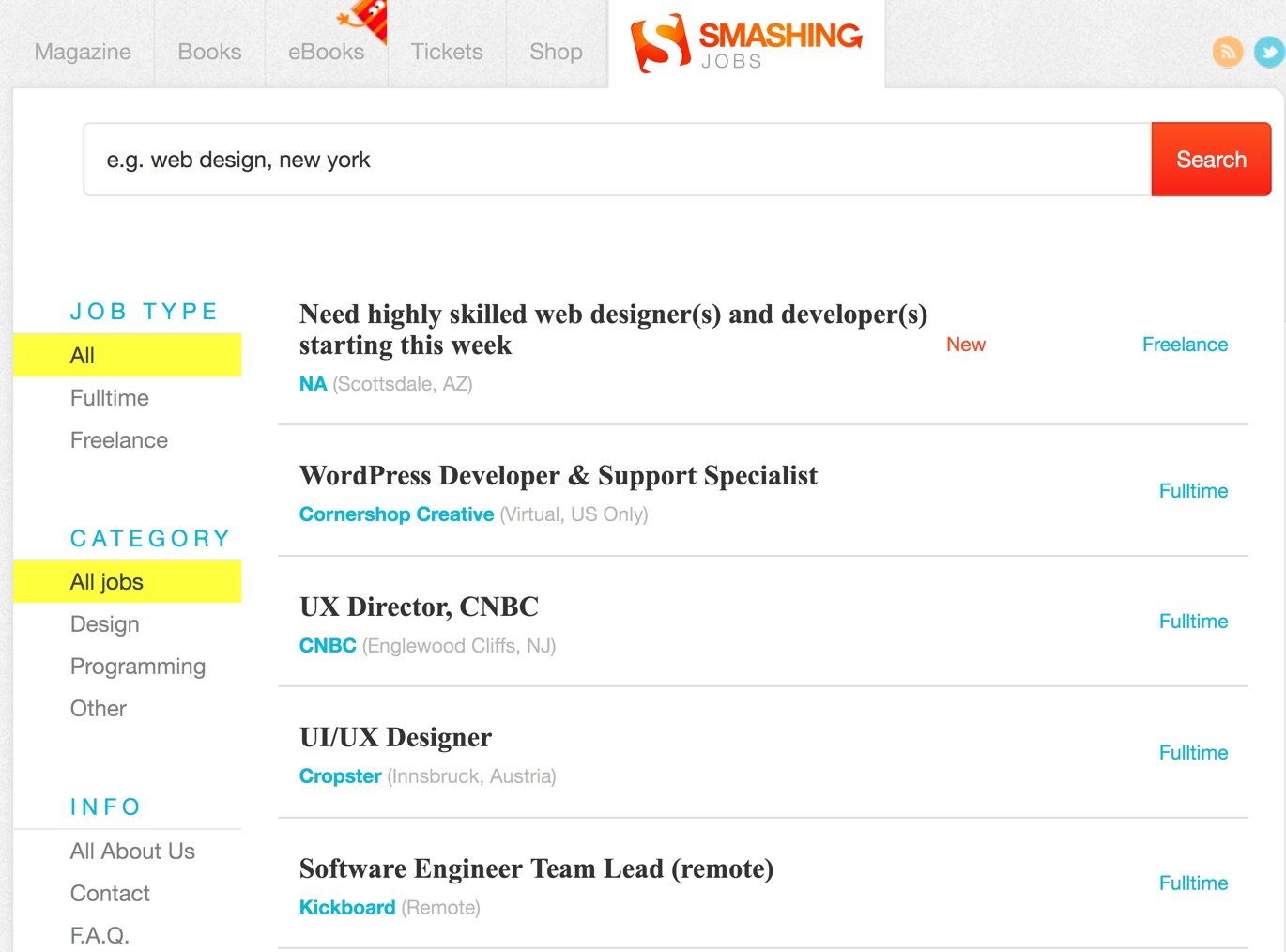Click the (Englewood Cliffs, NJ) location text
The image size is (1286, 952).
coord(459,646)
